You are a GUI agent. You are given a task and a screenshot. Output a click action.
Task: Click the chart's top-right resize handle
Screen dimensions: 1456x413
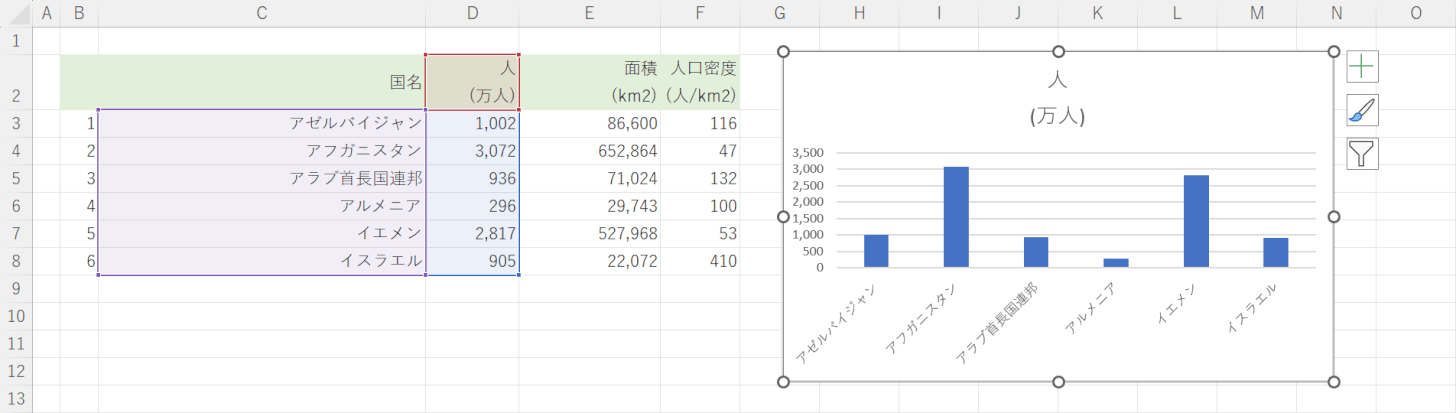[x=1334, y=52]
